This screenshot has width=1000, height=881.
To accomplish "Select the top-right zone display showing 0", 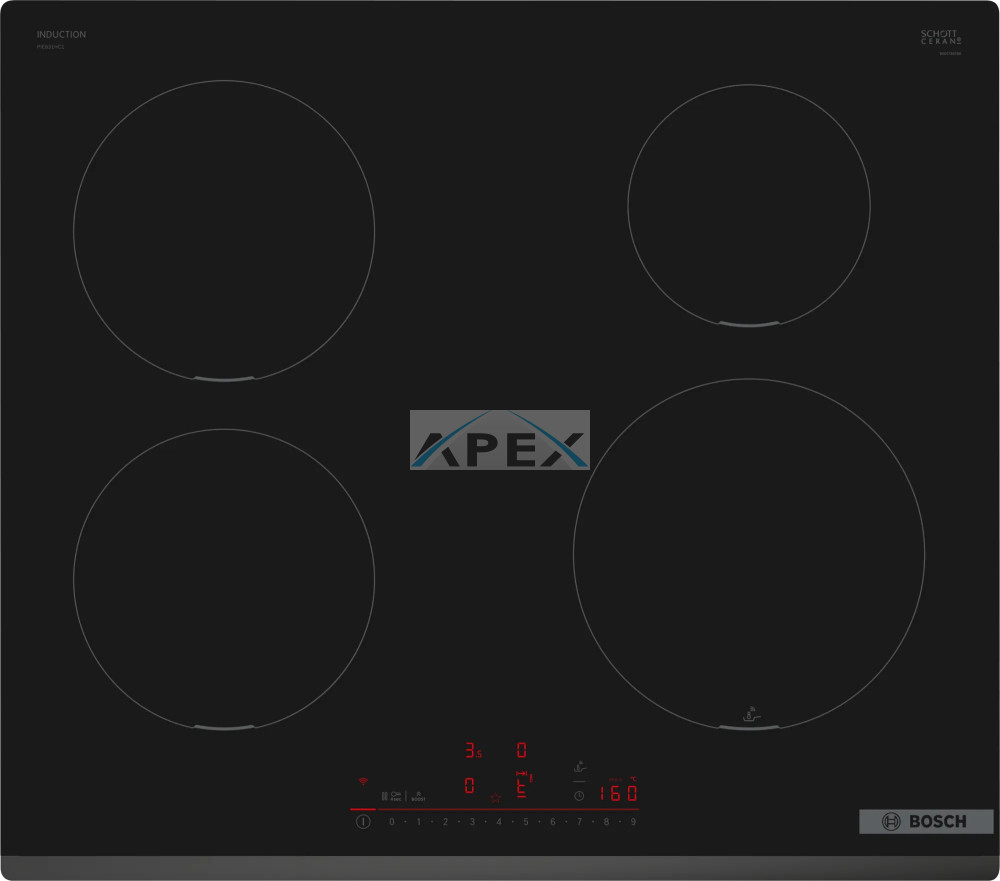I will [x=521, y=750].
